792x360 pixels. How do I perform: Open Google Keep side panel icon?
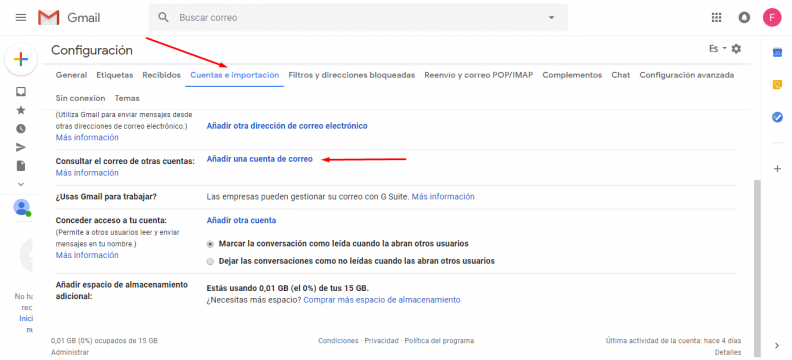click(777, 85)
